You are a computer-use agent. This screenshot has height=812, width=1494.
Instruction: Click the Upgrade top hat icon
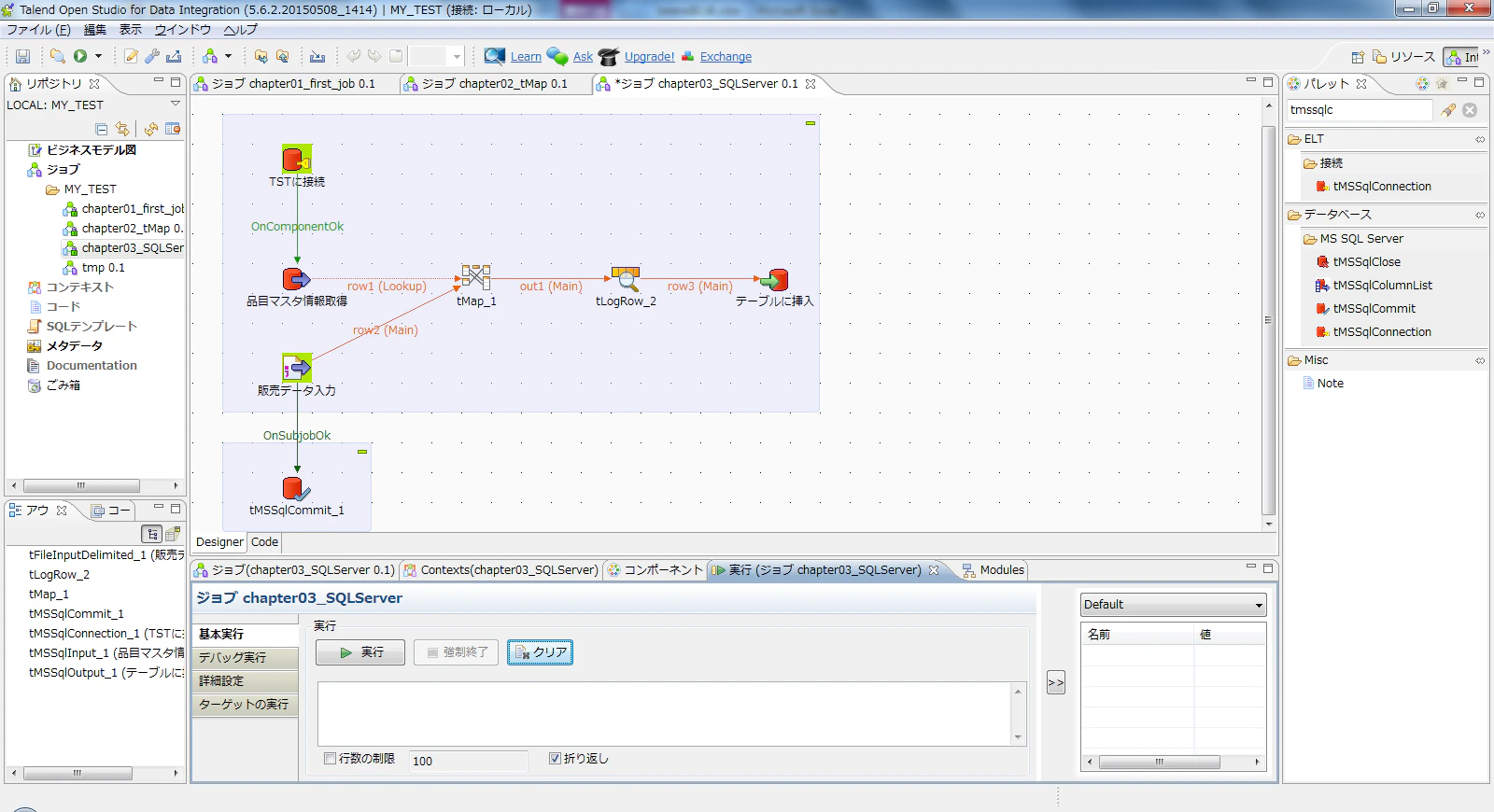point(609,57)
